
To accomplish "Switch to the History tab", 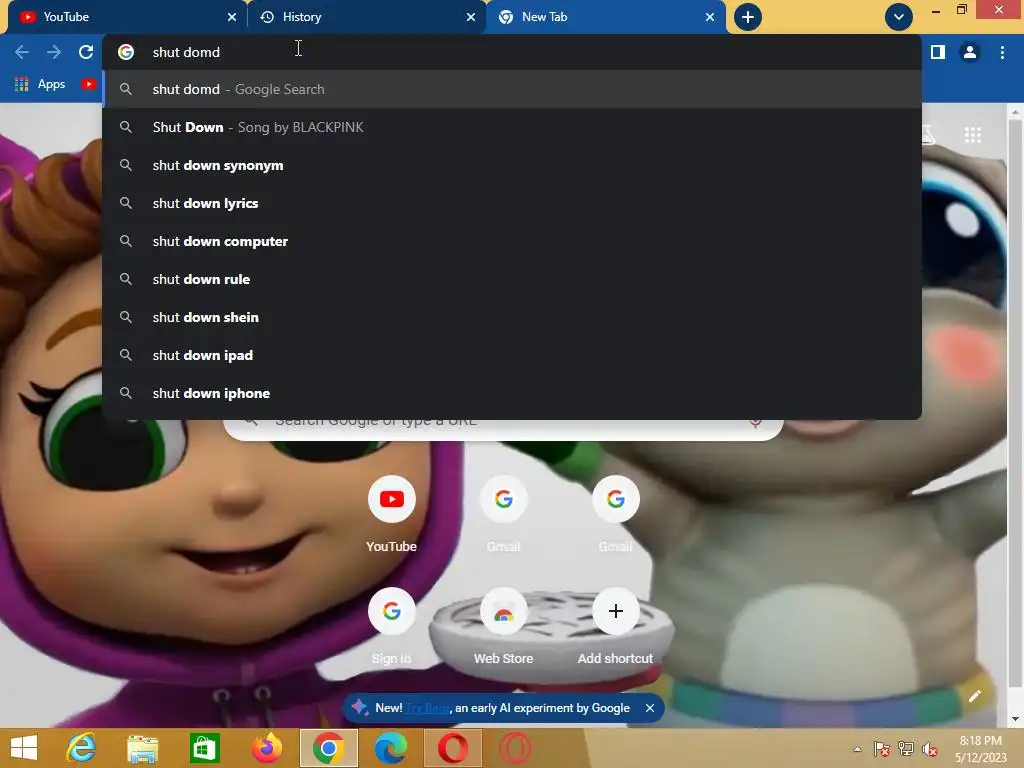I will (x=366, y=17).
